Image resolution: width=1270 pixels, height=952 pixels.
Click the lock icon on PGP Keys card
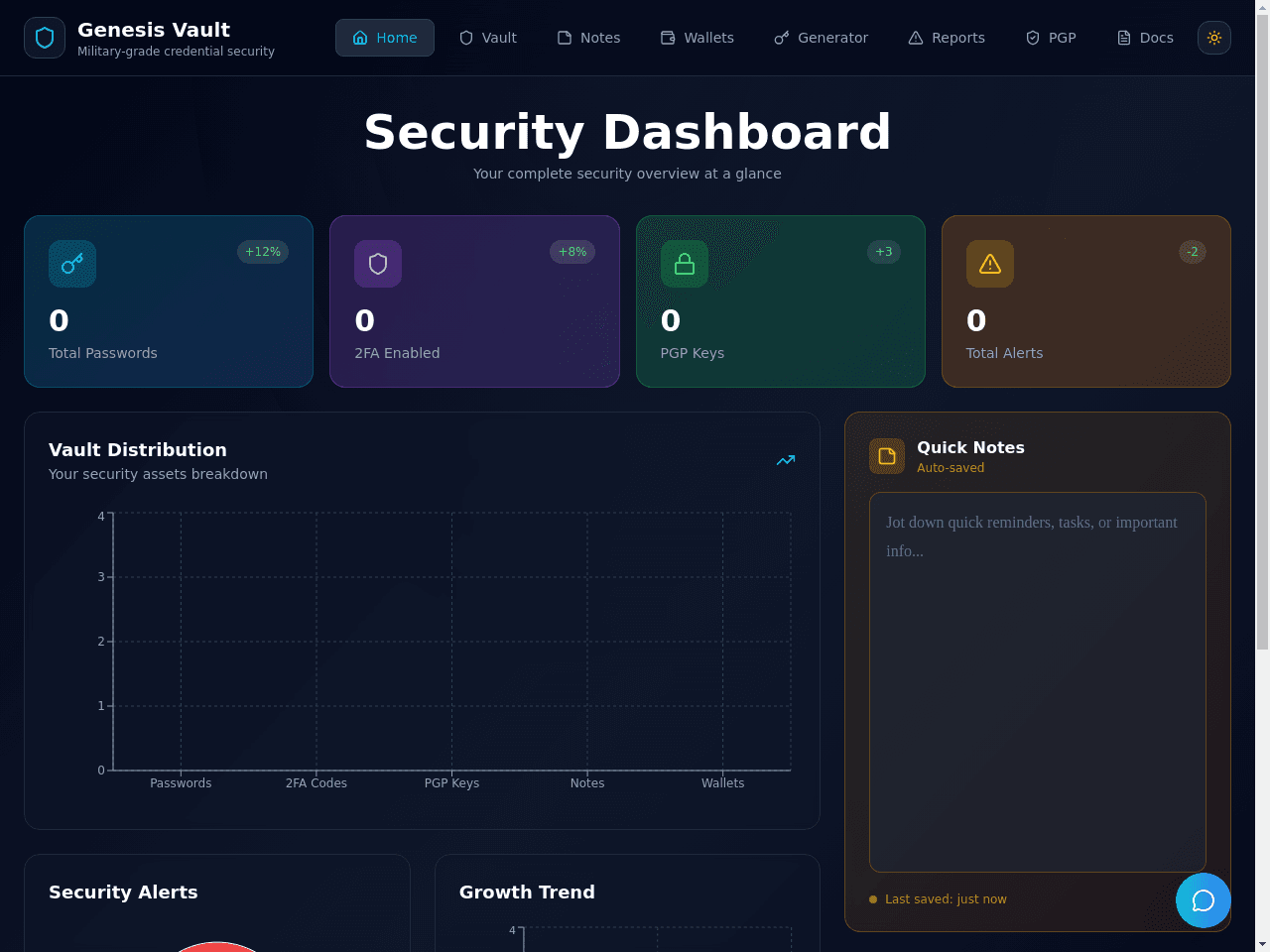pos(685,264)
